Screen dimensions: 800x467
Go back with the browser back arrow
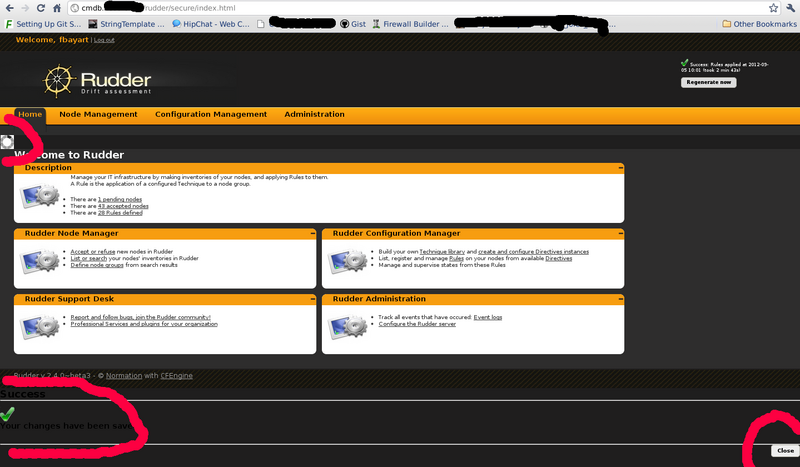(9, 8)
